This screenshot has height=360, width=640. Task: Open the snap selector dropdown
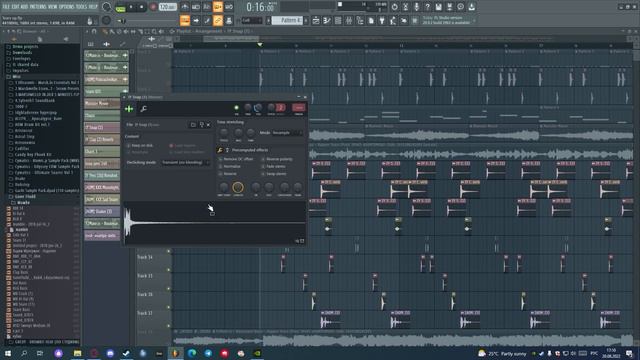click(x=251, y=20)
